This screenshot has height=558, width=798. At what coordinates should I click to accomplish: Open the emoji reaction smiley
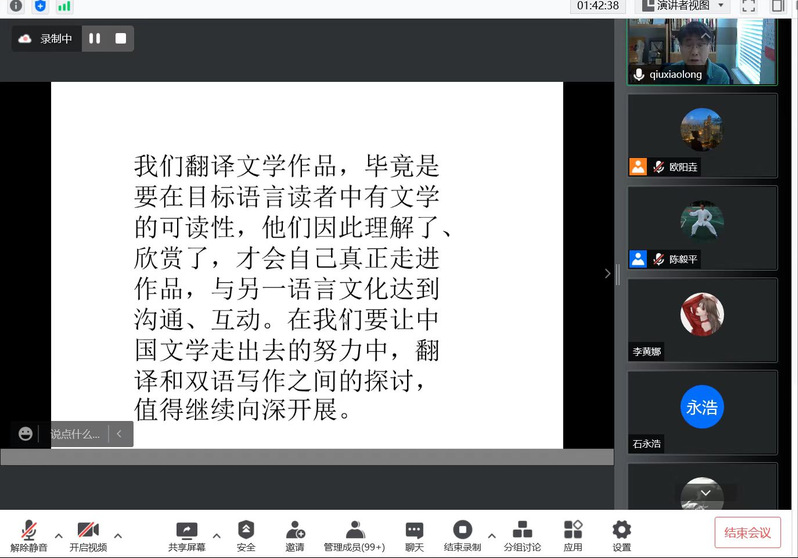click(25, 434)
